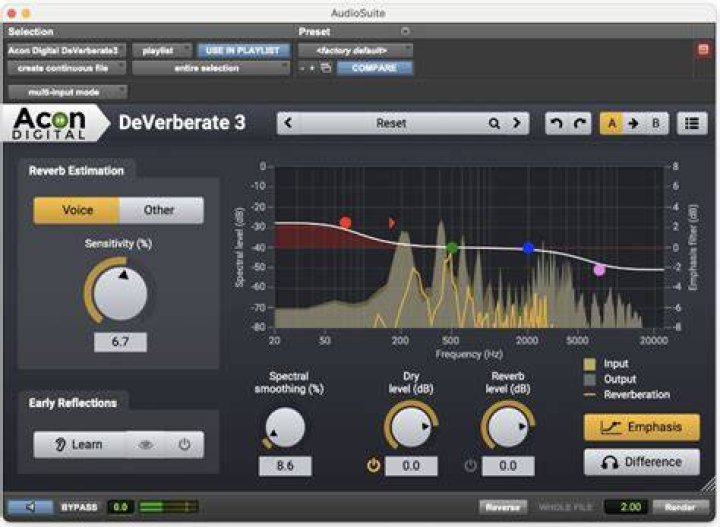Screen dimensions: 720x527
Task: Click the COMPARE button
Action: tap(375, 68)
